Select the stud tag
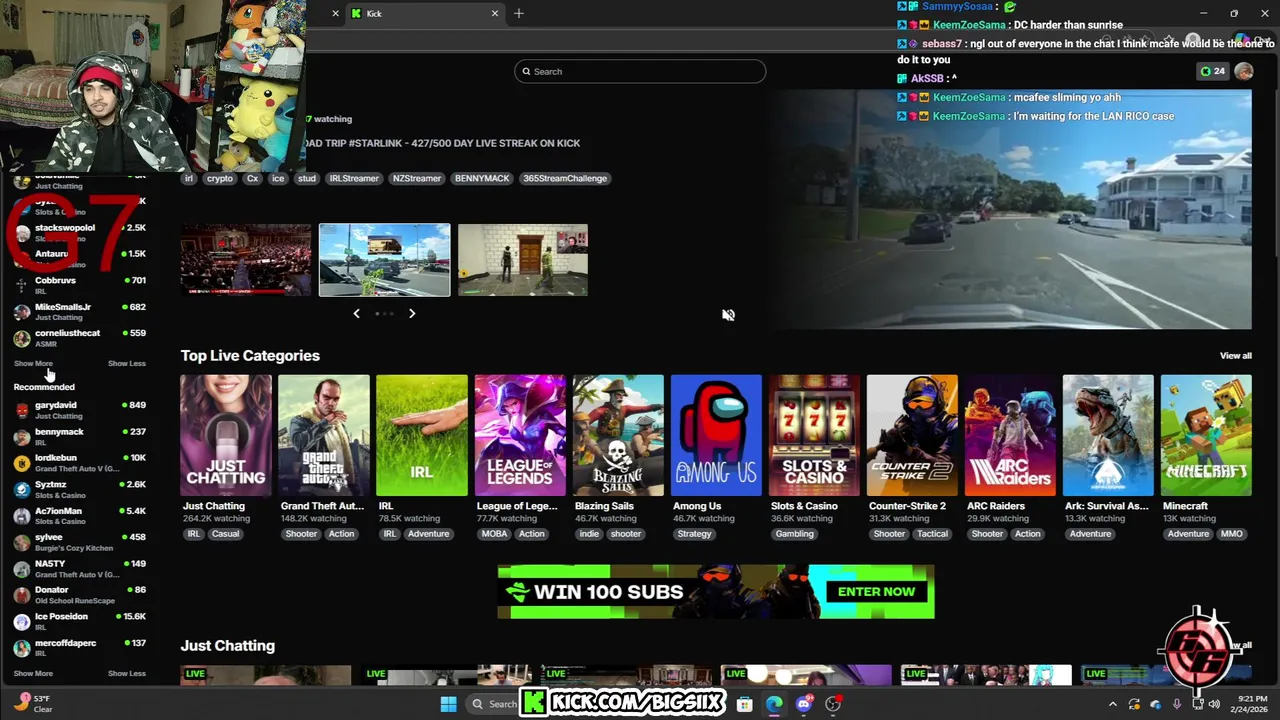Screen dimensions: 1280x720 point(307,179)
